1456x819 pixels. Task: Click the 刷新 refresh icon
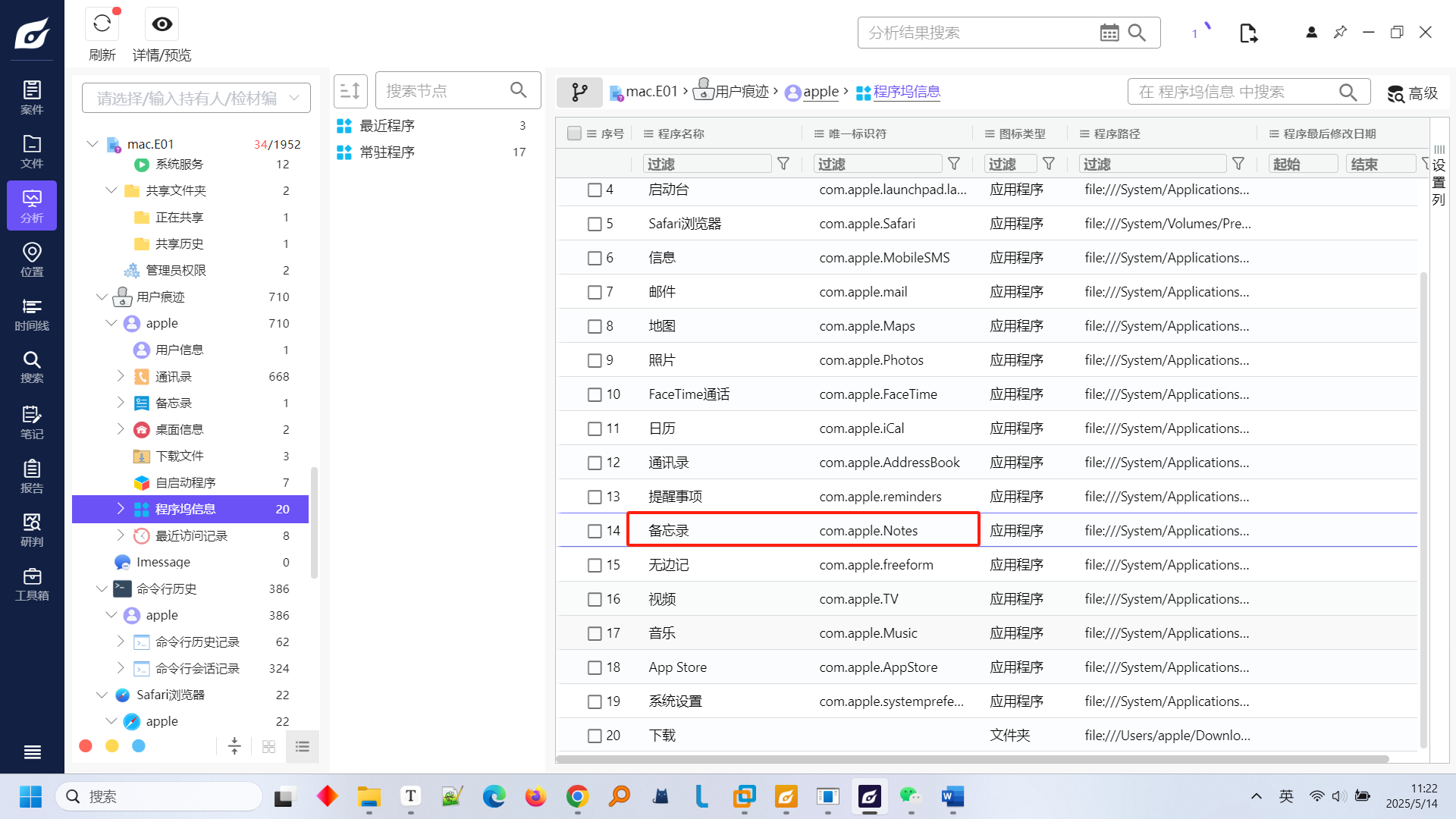(102, 24)
